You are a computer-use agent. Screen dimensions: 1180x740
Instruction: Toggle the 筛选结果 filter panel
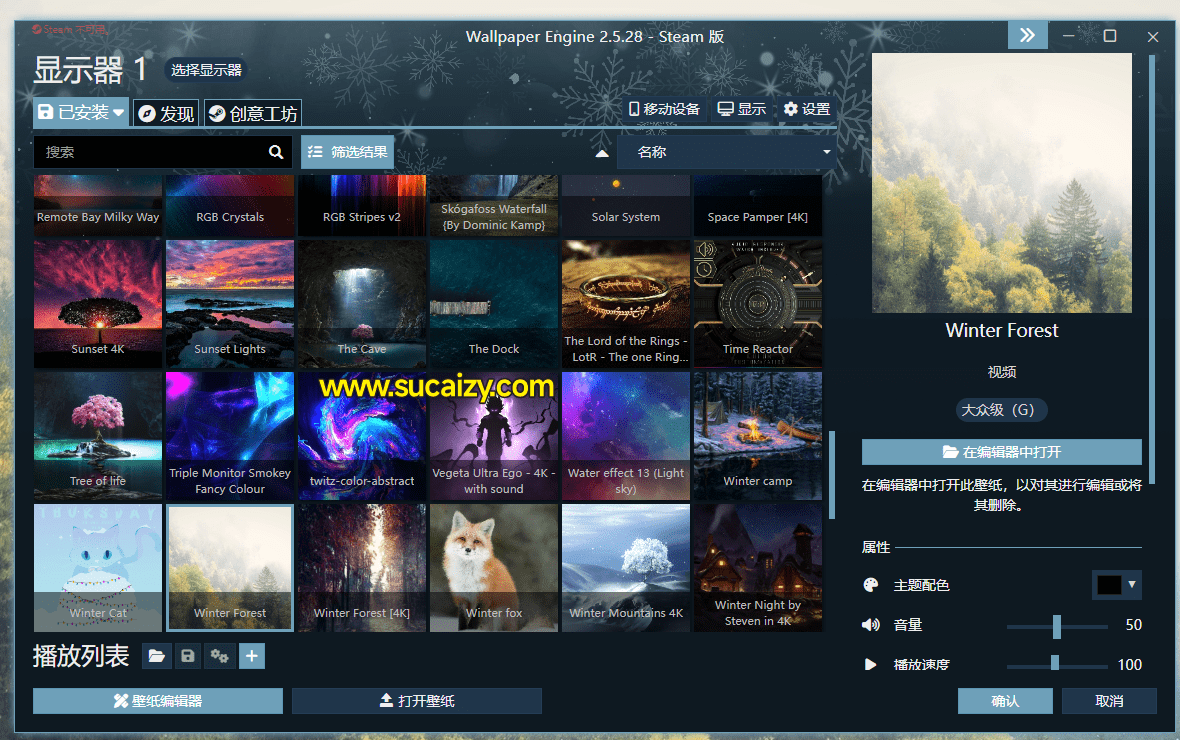pyautogui.click(x=347, y=152)
